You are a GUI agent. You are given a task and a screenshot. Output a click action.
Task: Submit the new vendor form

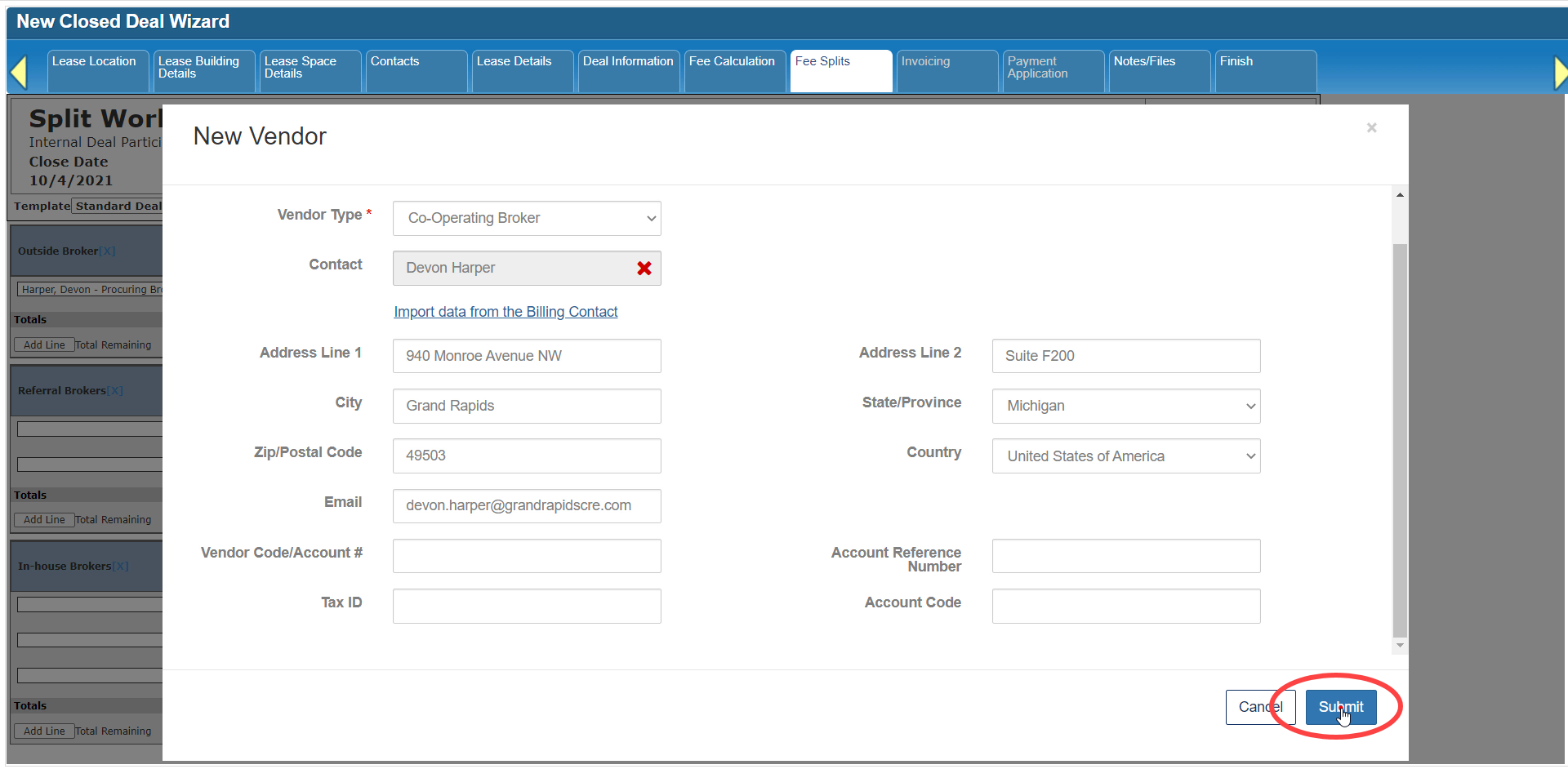tap(1340, 707)
